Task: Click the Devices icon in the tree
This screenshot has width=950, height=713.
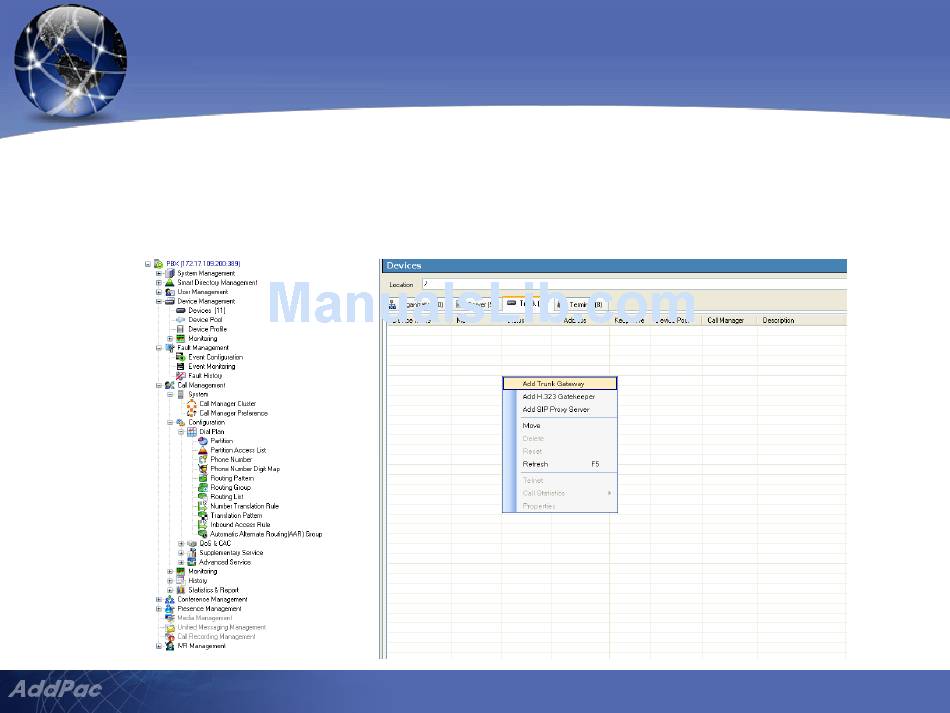Action: [x=180, y=311]
